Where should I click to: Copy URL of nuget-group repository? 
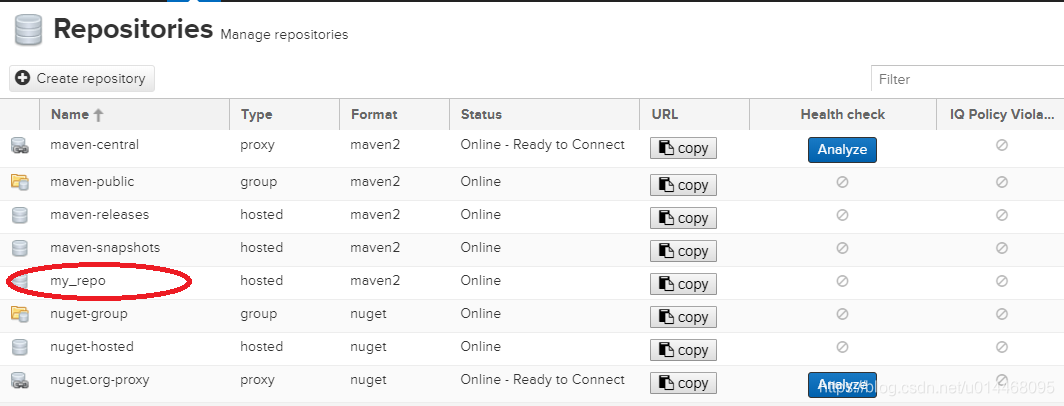(x=683, y=317)
